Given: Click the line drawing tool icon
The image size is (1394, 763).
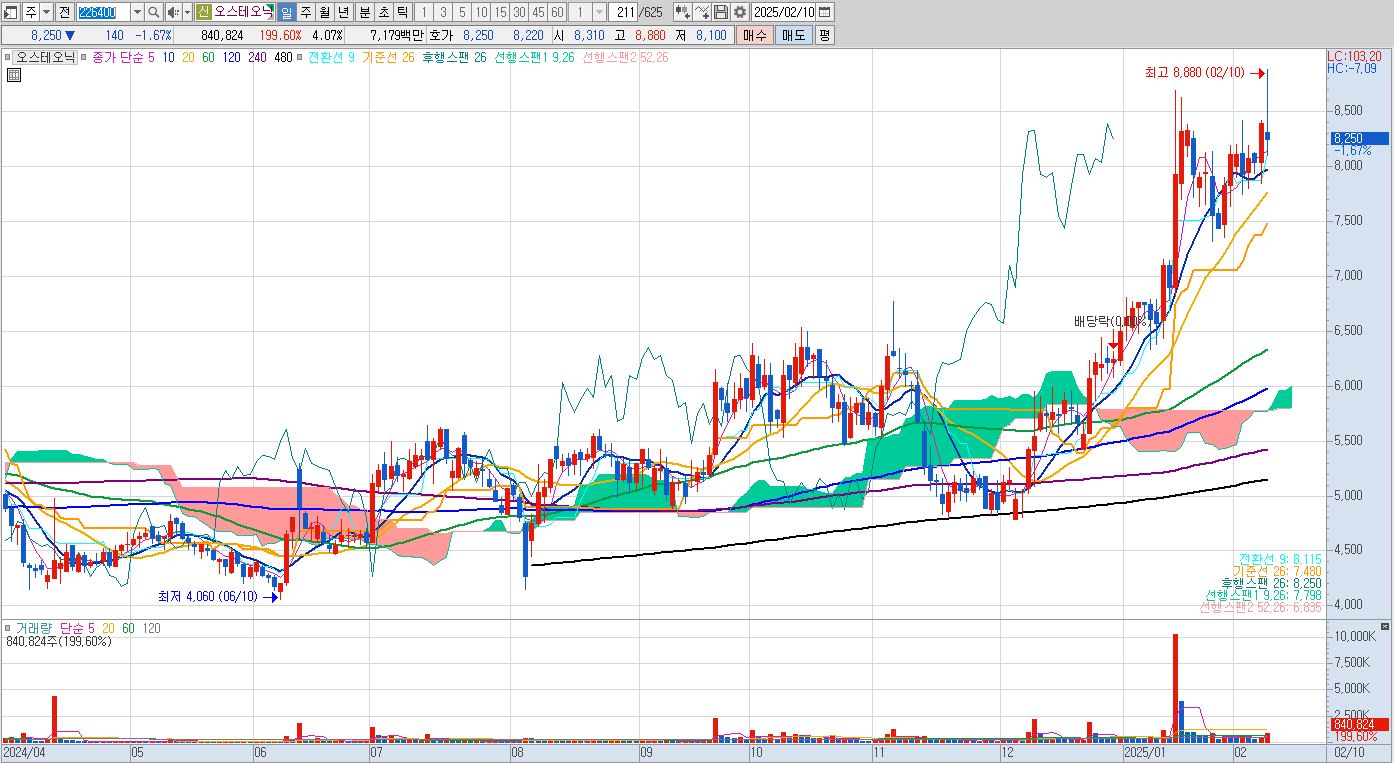Looking at the screenshot, I should [702, 12].
